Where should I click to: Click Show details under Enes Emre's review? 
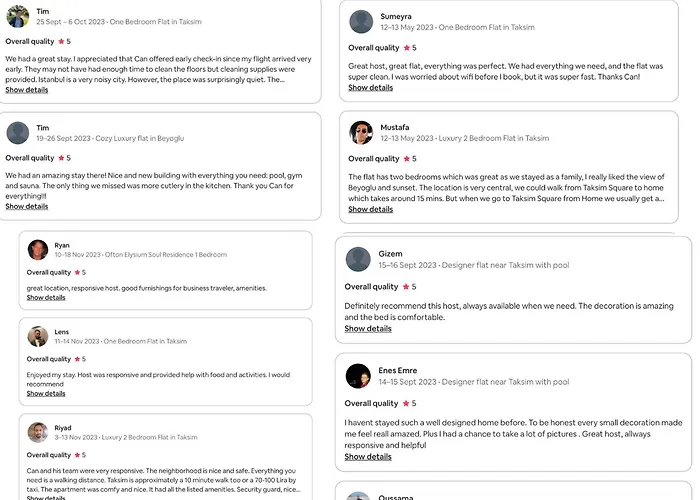(368, 456)
